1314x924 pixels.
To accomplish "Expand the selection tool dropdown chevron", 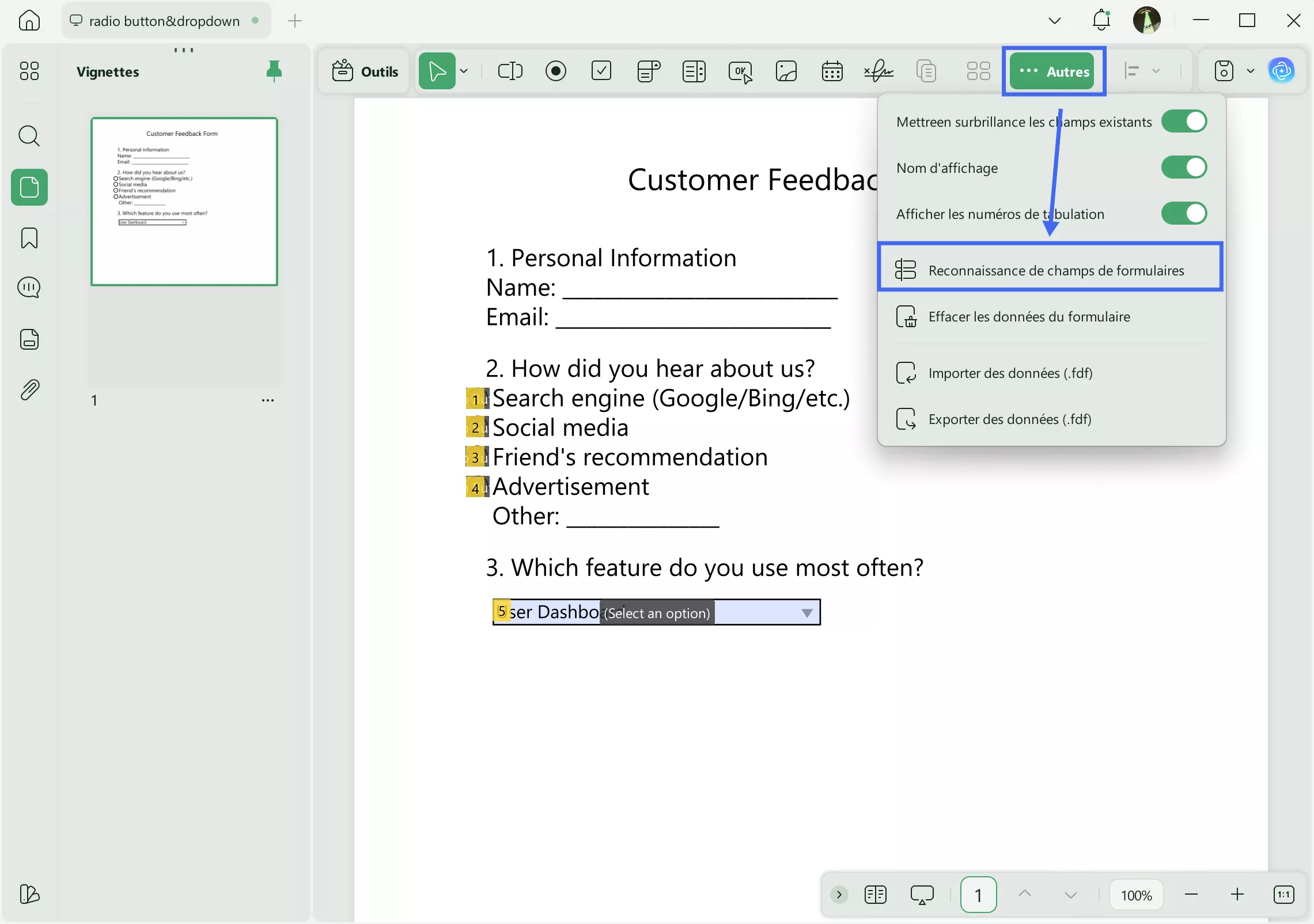I will (x=464, y=71).
